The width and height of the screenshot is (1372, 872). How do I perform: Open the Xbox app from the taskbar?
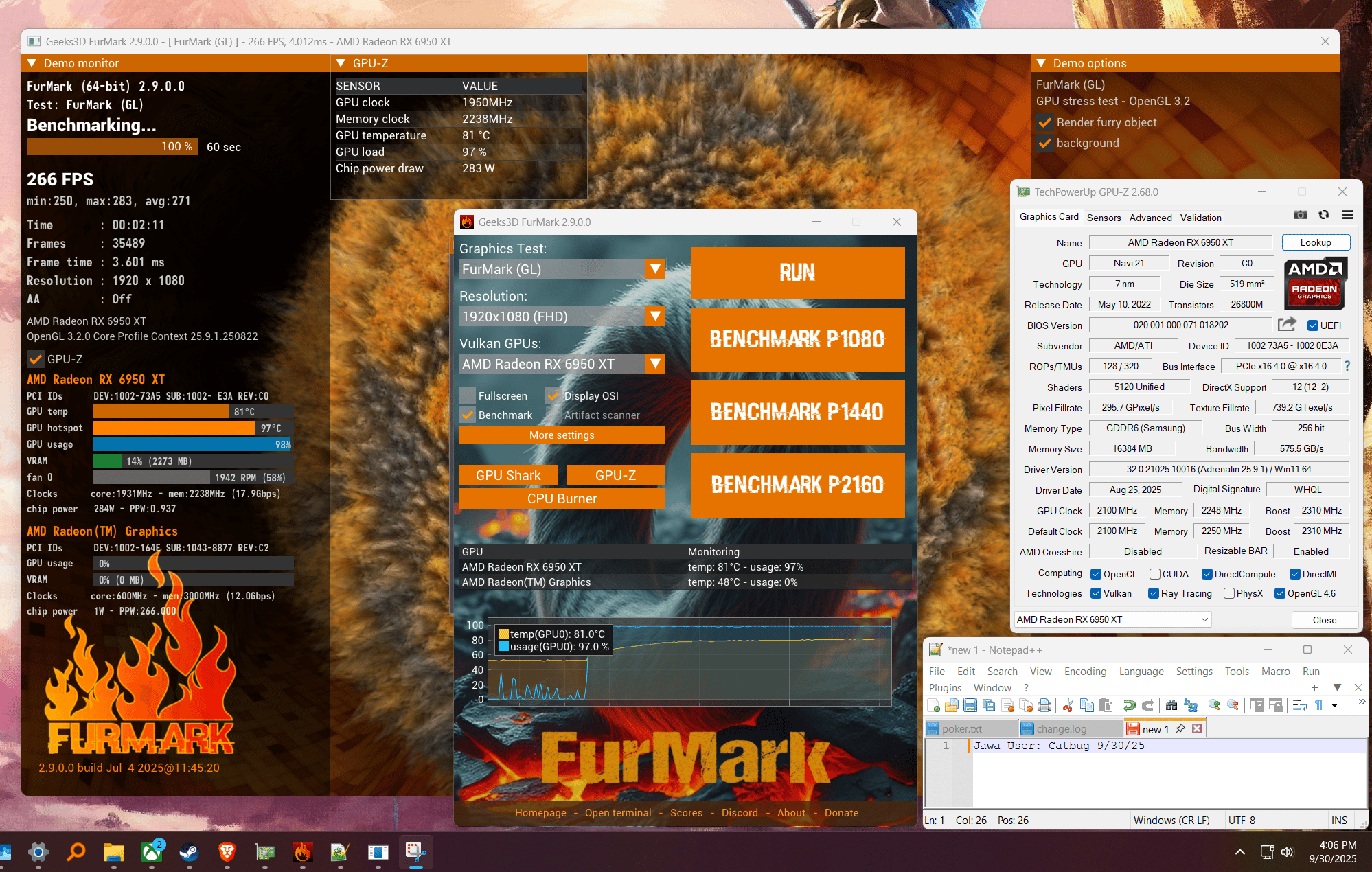pyautogui.click(x=152, y=852)
